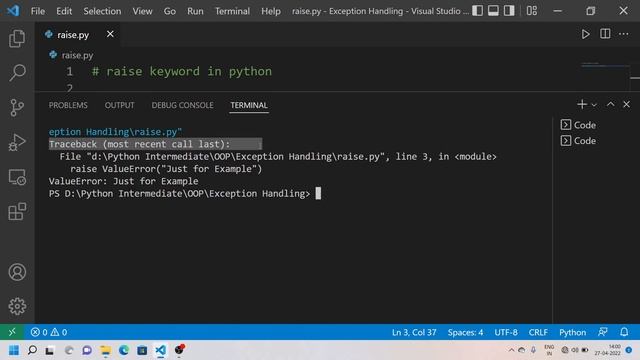Open Run and Debug view
Image resolution: width=640 pixels, height=360 pixels.
(x=17, y=142)
